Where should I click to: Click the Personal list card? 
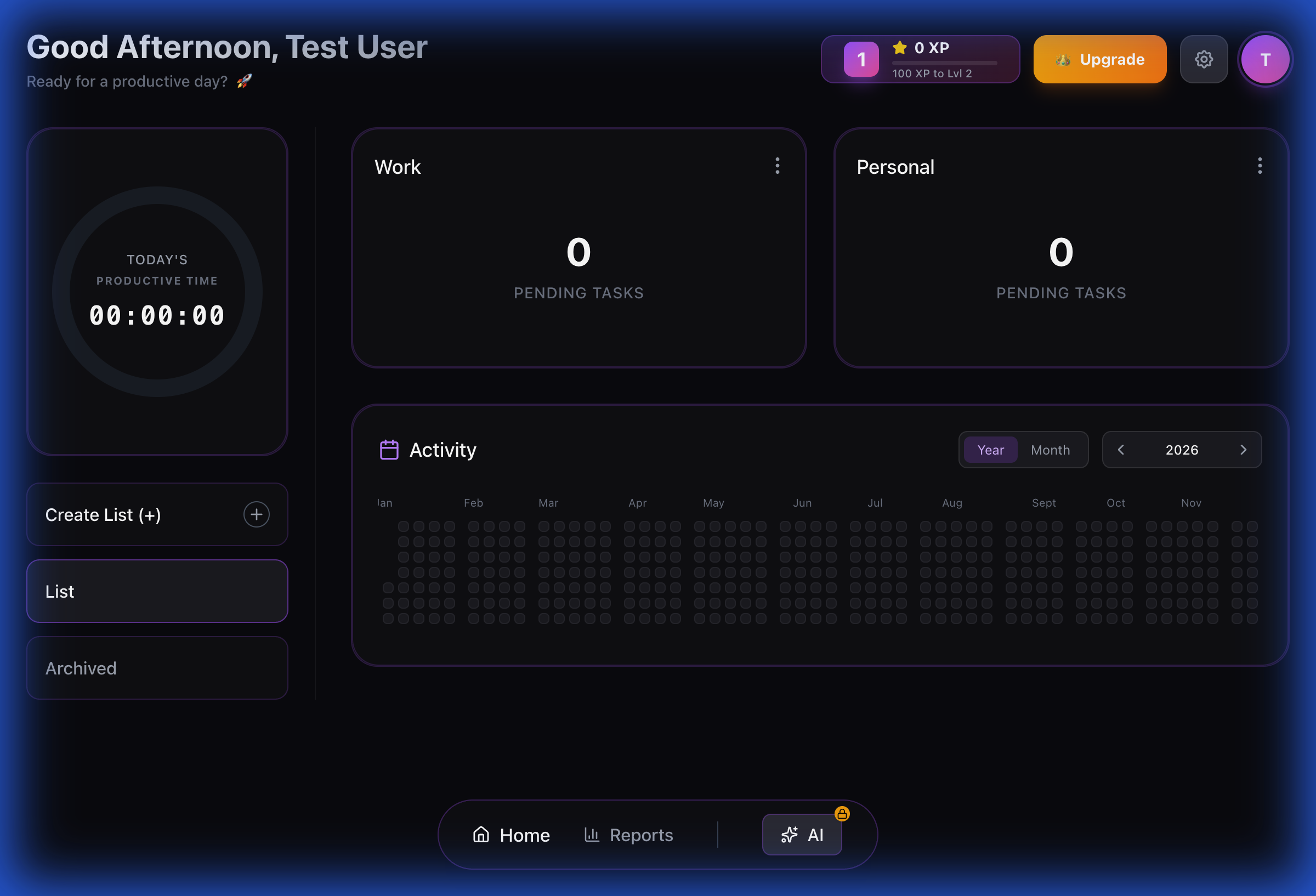coord(1061,248)
